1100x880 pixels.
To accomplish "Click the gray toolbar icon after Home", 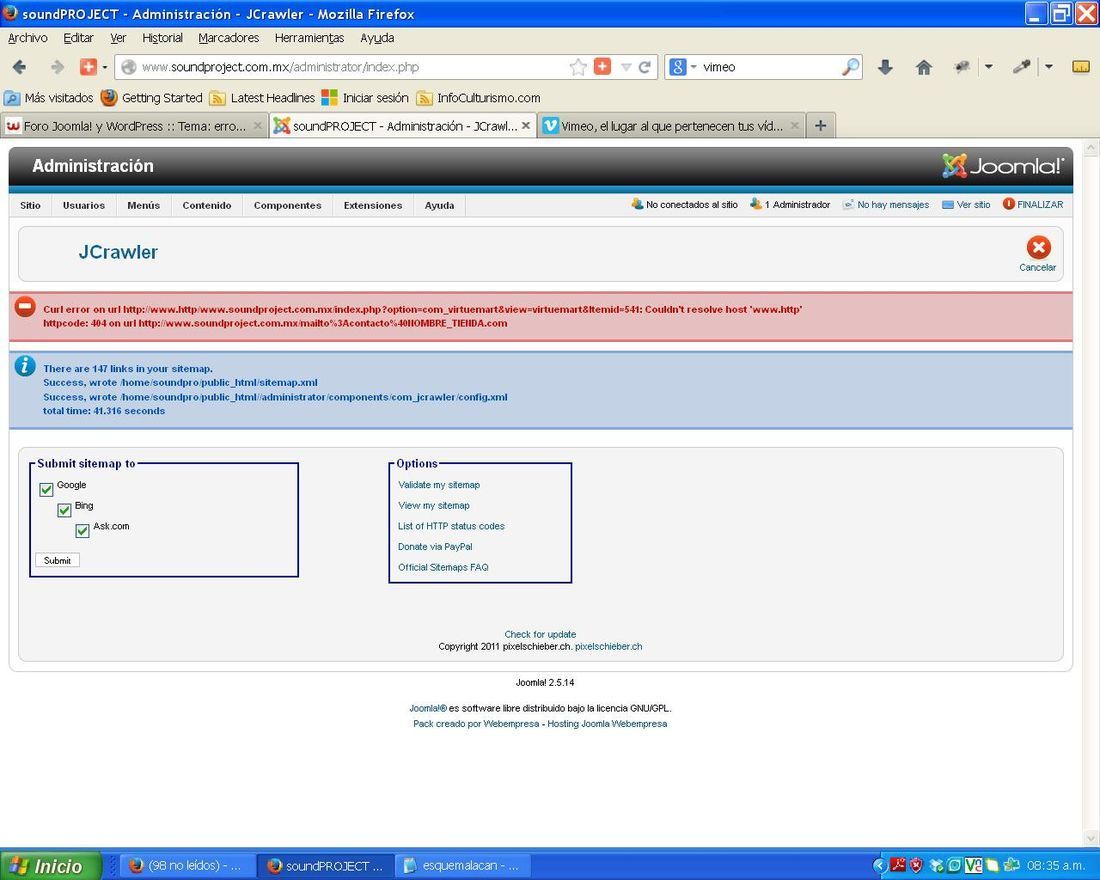I will click(x=961, y=67).
